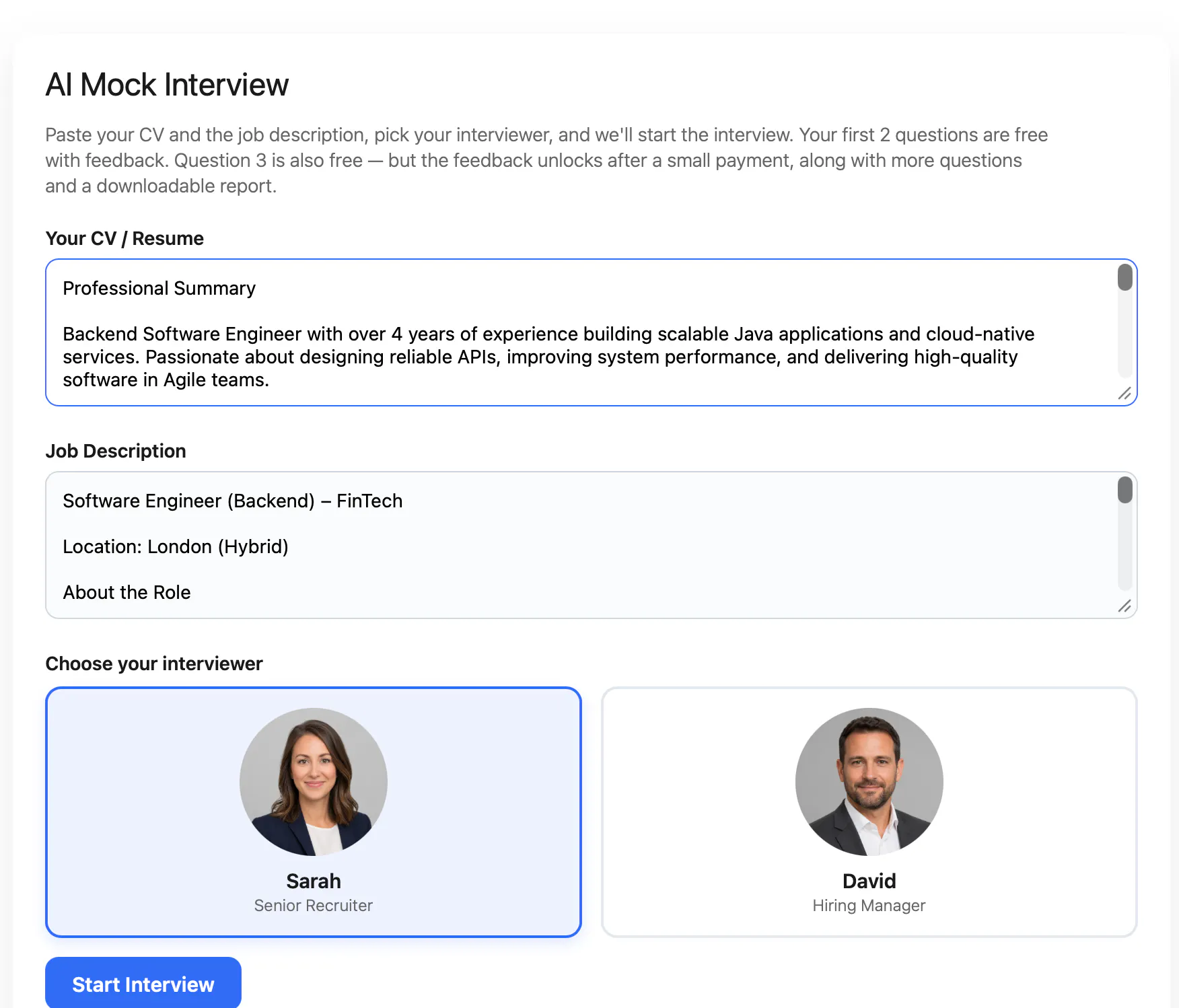This screenshot has height=1008, width=1179.
Task: Click David's profile photo
Action: tap(869, 782)
